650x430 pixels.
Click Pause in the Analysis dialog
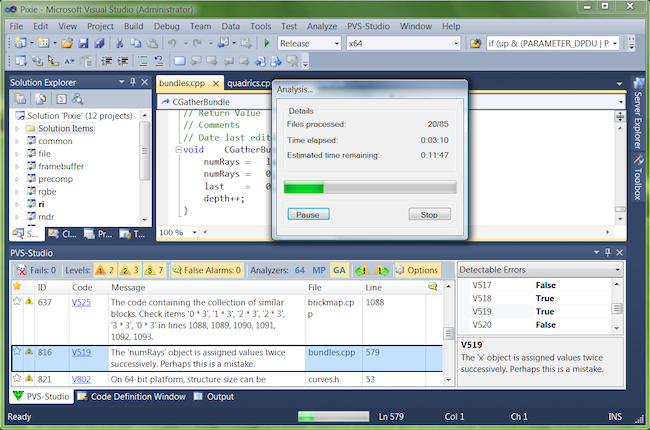[308, 214]
